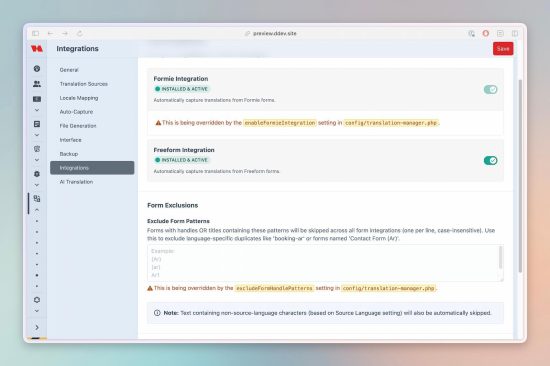This screenshot has width=550, height=366.
Task: Go forward with the browser forward arrow
Action: (65, 33)
